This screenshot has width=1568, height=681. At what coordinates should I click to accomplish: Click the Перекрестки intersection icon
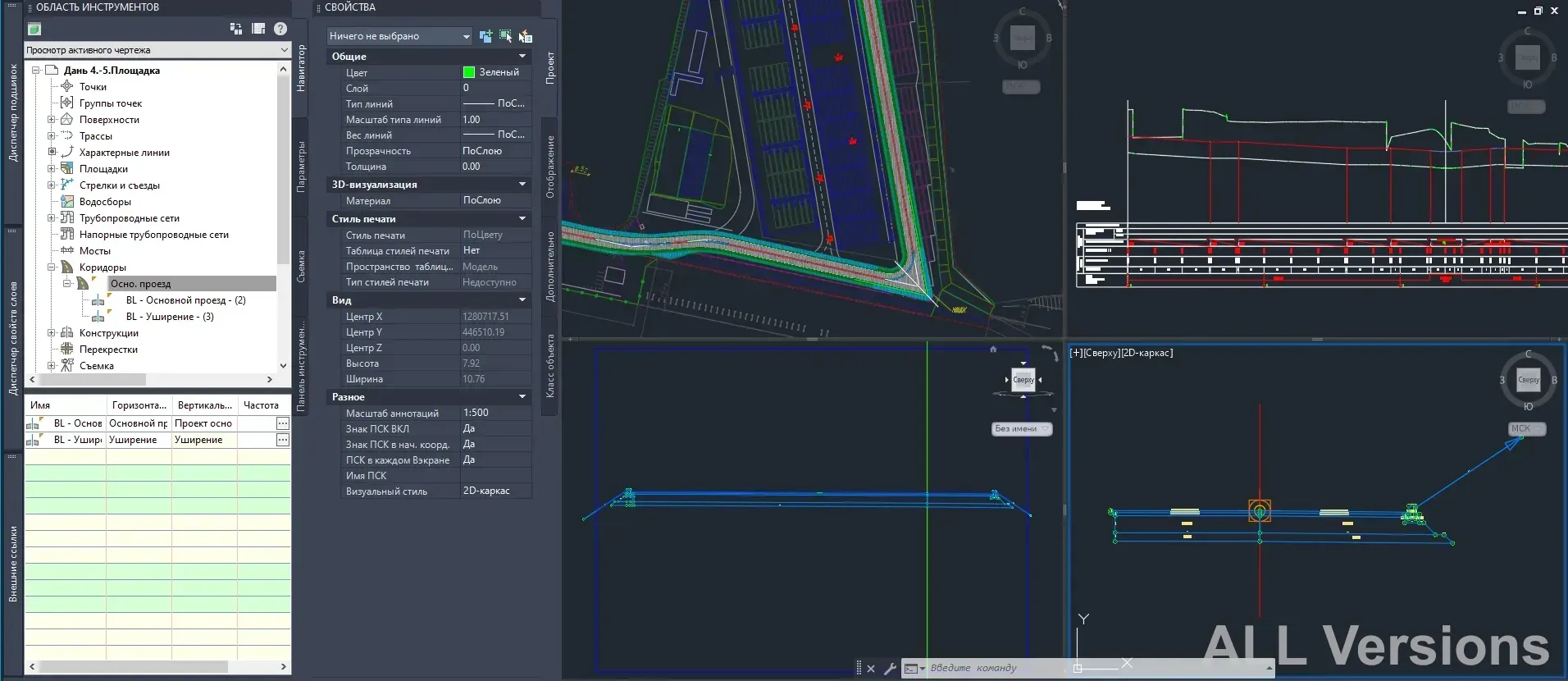[67, 349]
